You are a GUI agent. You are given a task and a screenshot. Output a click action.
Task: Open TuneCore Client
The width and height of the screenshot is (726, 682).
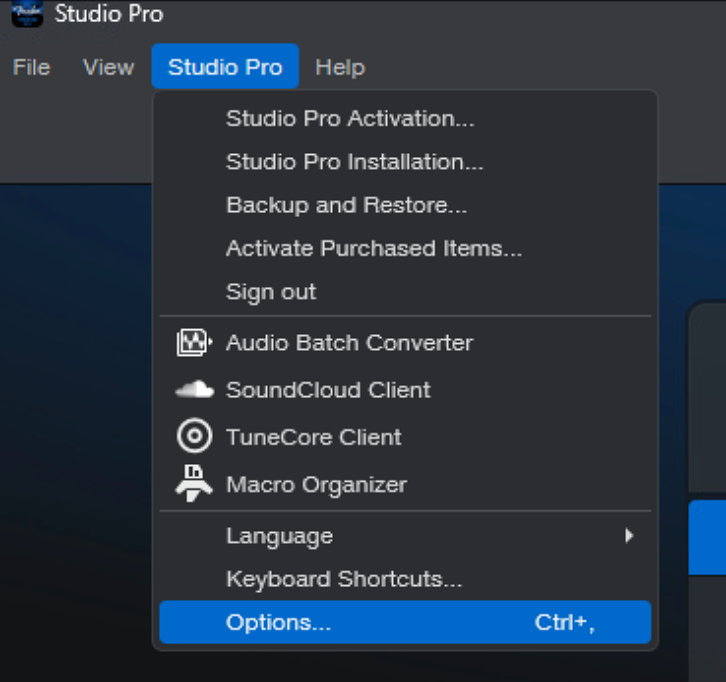[405, 437]
